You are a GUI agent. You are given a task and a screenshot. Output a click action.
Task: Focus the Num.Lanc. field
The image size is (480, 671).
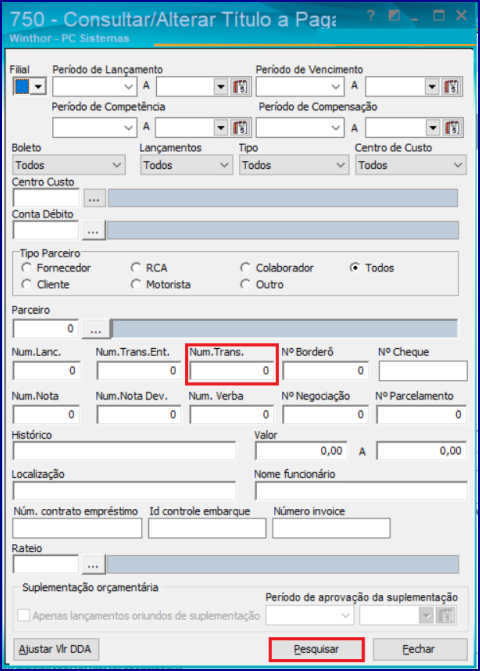[46, 371]
